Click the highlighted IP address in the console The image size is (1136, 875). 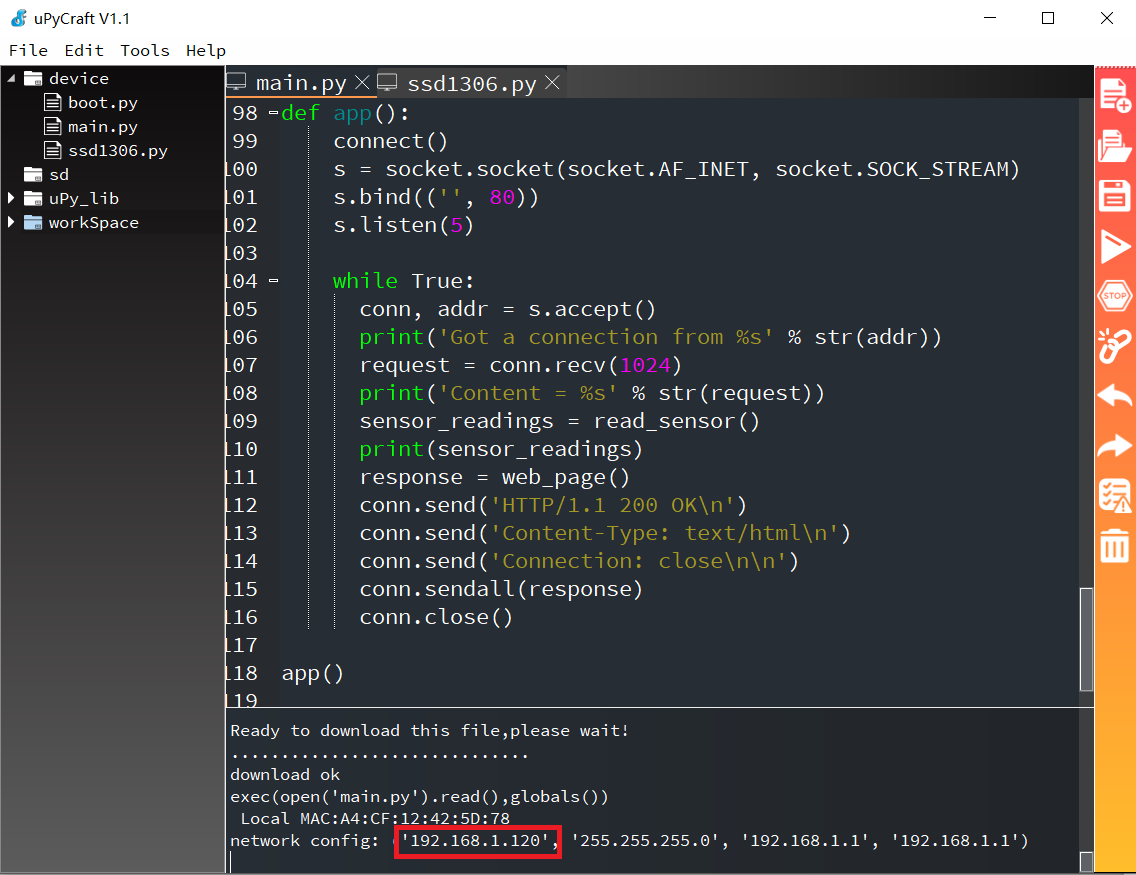point(477,841)
